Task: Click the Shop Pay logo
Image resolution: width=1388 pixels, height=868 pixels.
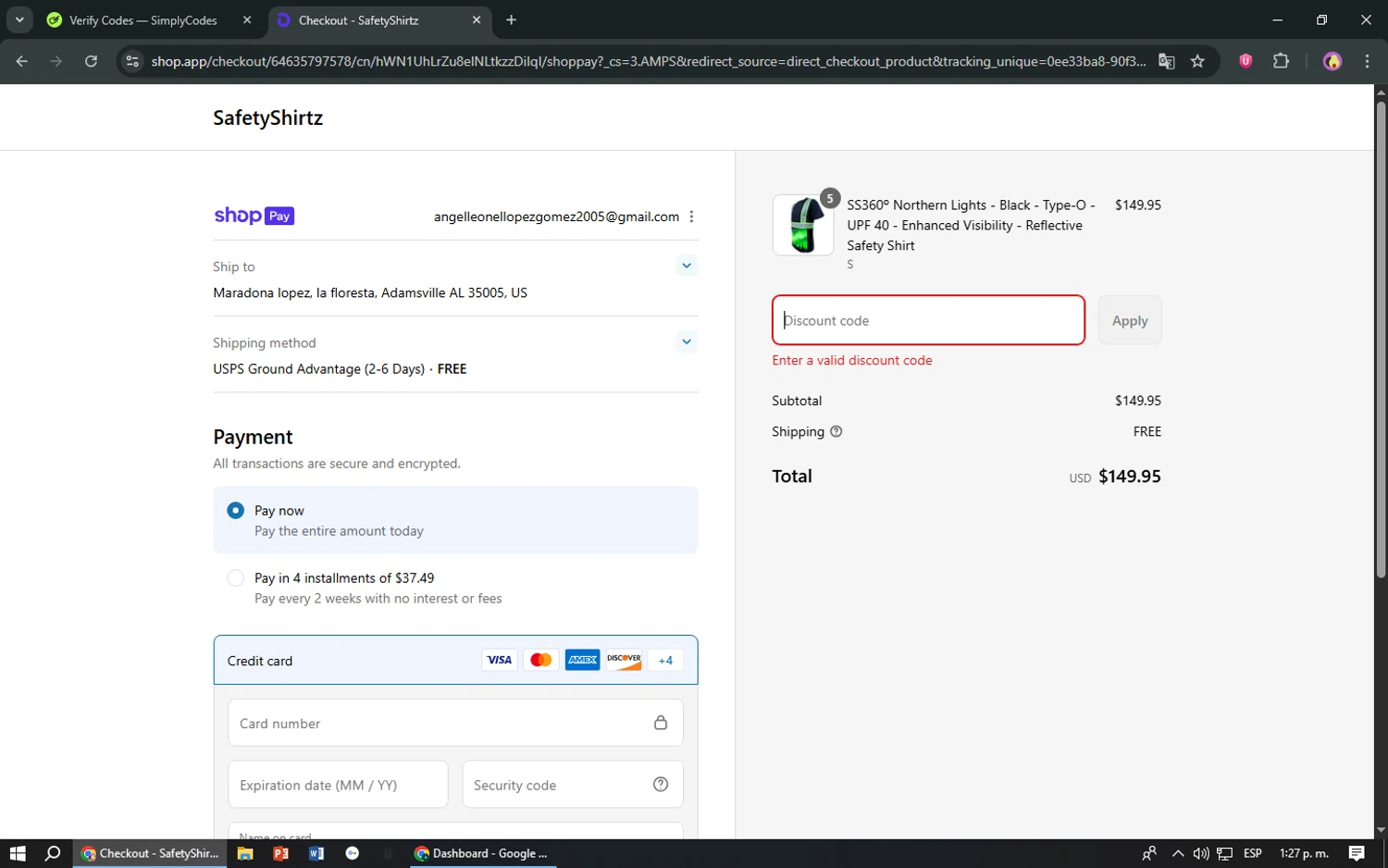Action: (x=254, y=216)
